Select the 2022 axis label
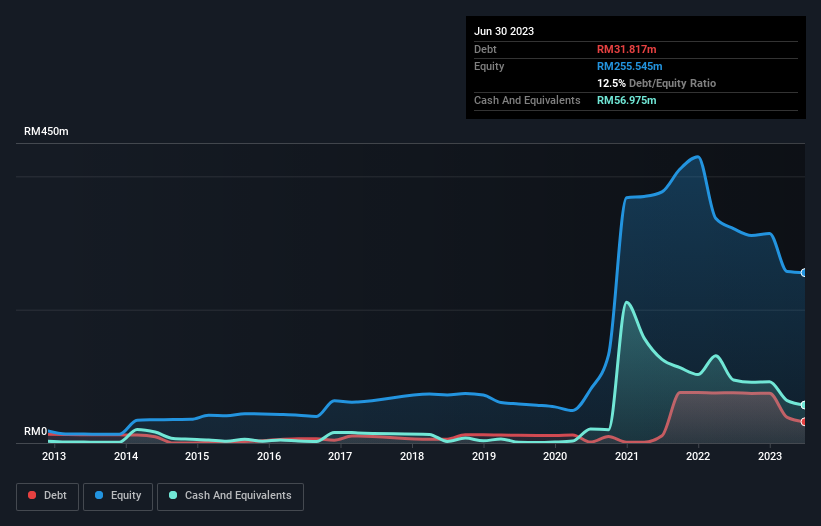Image resolution: width=821 pixels, height=526 pixels. pos(698,456)
